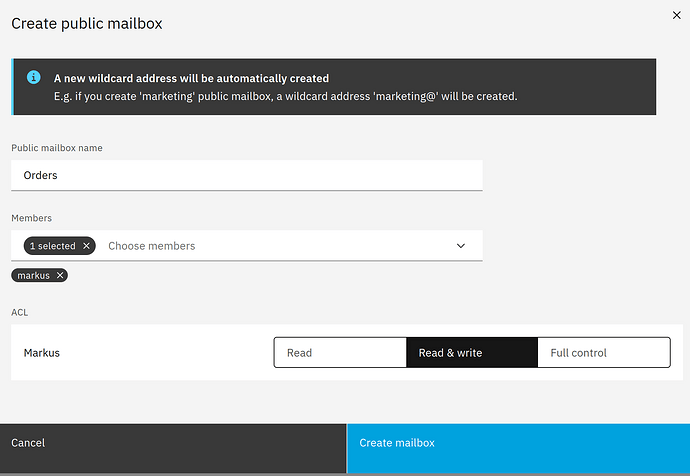Expand the Members dropdown chevron
This screenshot has height=476, width=690.
461,245
